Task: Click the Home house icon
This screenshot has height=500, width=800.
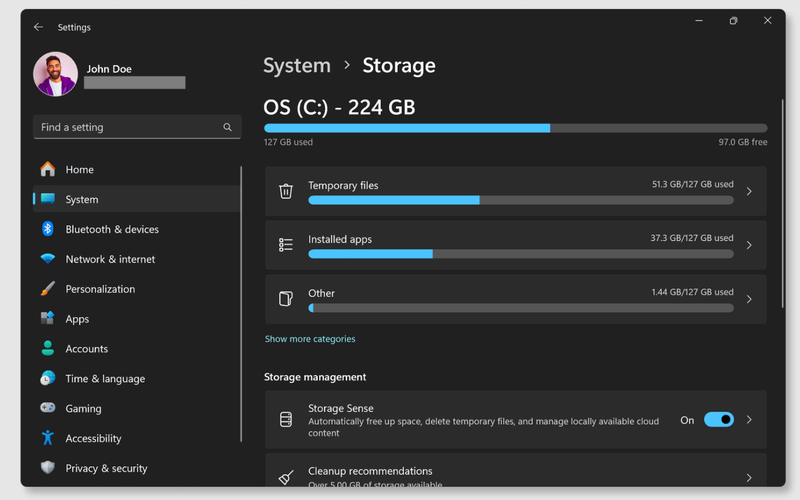Action: [x=48, y=169]
